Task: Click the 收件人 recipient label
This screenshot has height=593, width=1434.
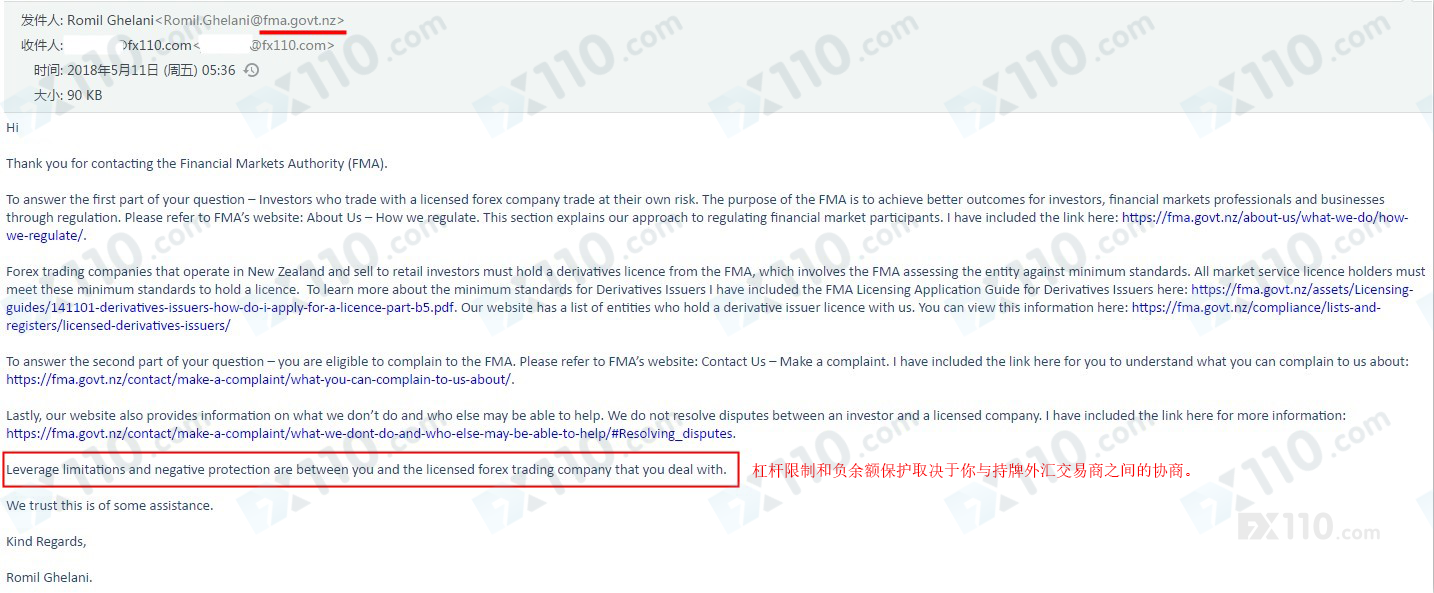Action: coord(41,45)
